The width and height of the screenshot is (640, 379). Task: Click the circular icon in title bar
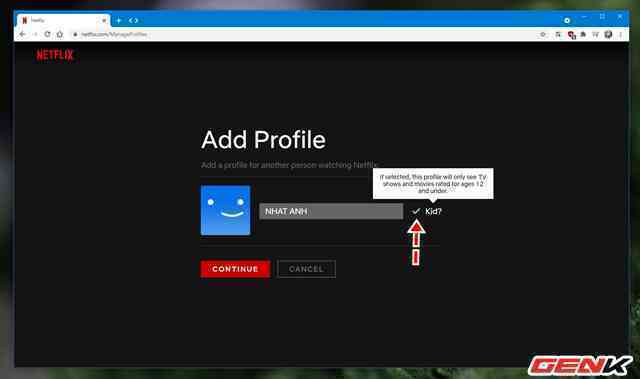pos(567,20)
